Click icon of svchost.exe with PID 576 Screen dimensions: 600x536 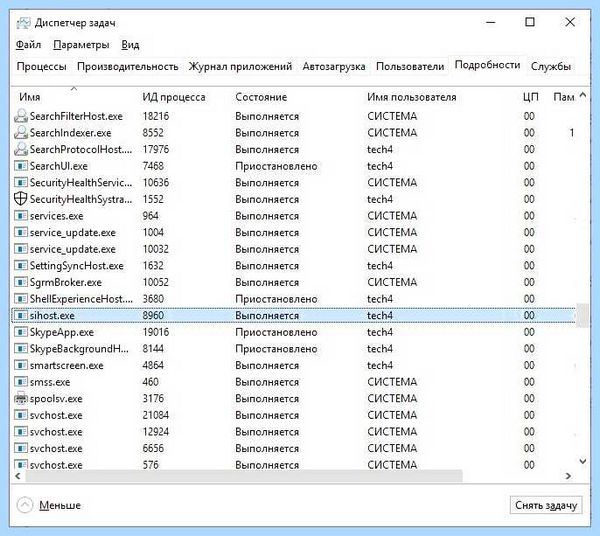pos(21,465)
